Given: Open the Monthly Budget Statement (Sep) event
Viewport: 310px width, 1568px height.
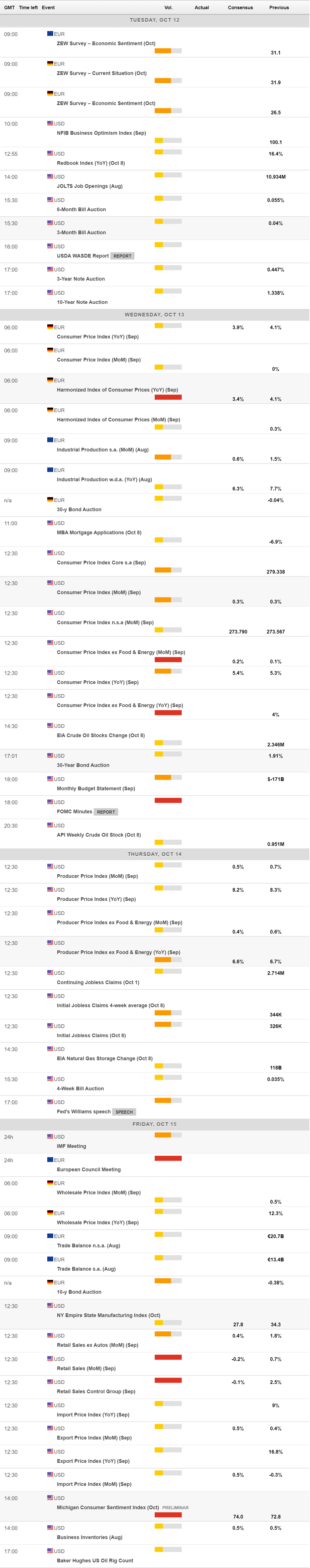Looking at the screenshot, I should tap(96, 788).
